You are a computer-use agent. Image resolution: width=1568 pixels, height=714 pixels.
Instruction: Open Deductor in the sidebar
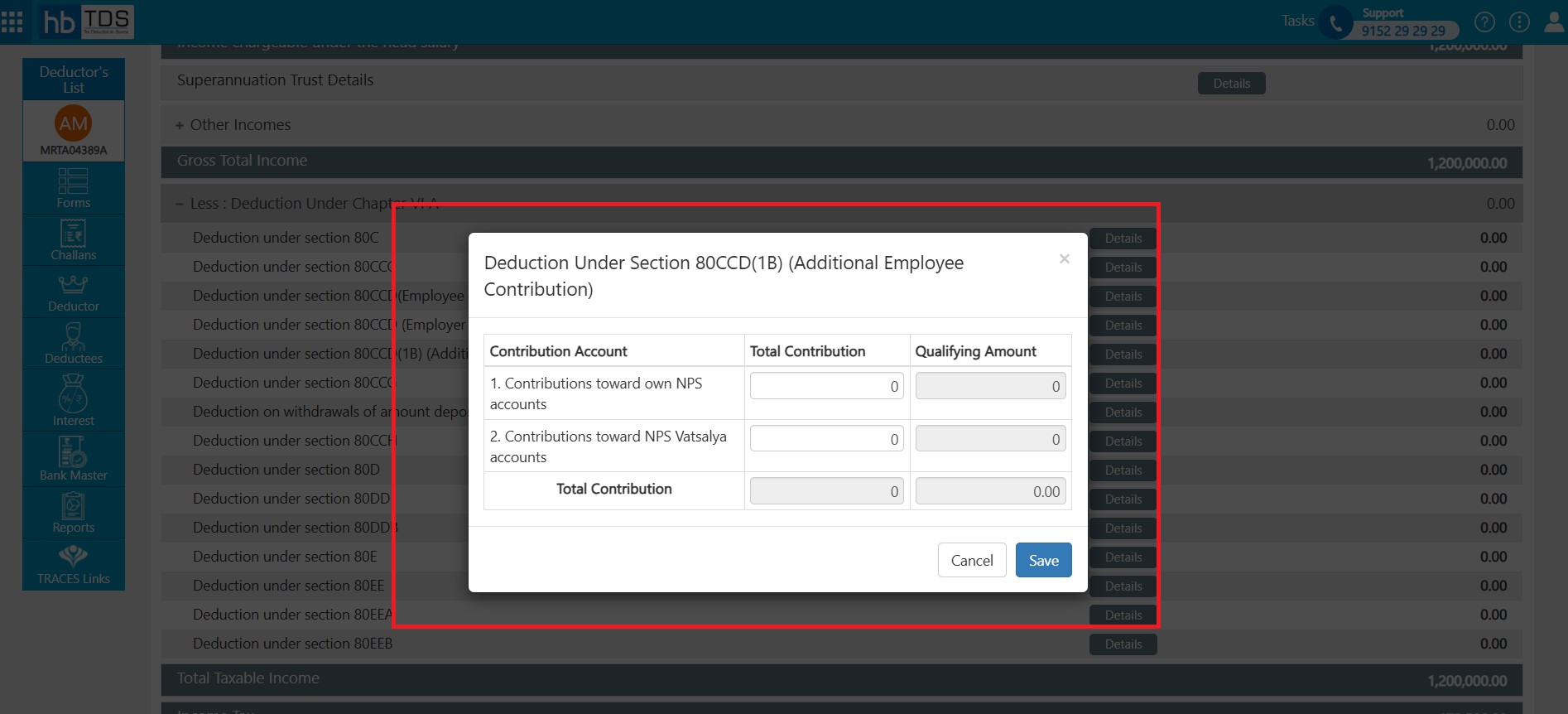pos(74,292)
